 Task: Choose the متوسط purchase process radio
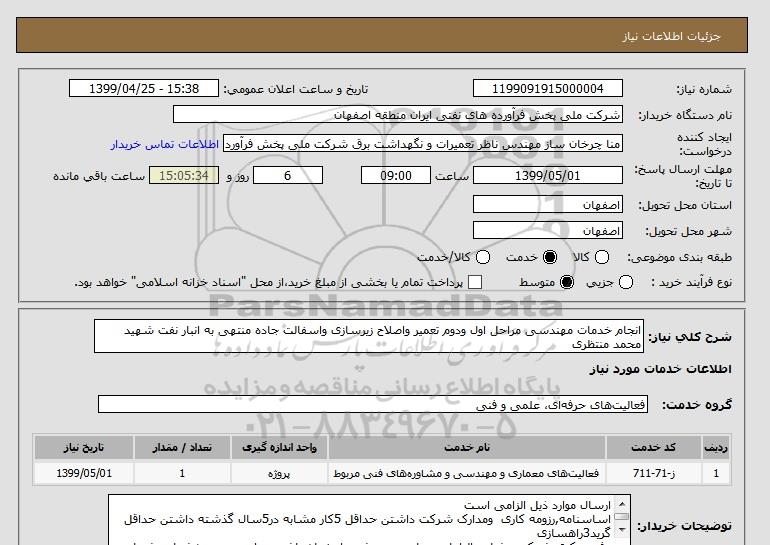567,282
